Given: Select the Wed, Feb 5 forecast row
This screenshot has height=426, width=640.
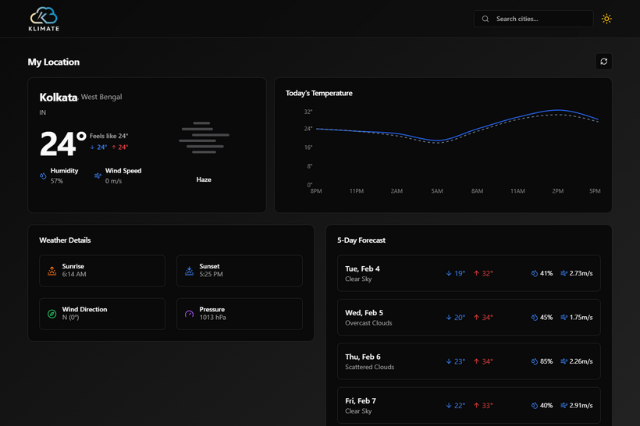Looking at the screenshot, I should 469,316.
